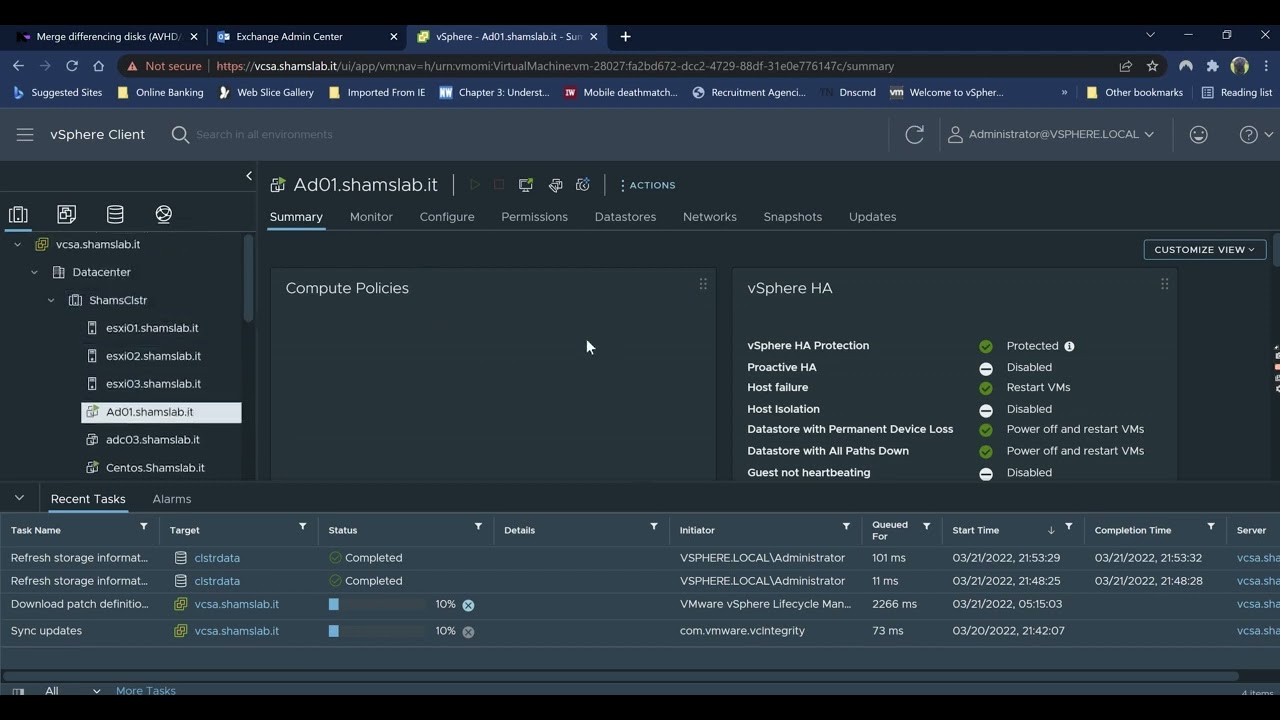Screen dimensions: 1280x720
Task: Open the ACTIONS menu
Action: pyautogui.click(x=647, y=185)
